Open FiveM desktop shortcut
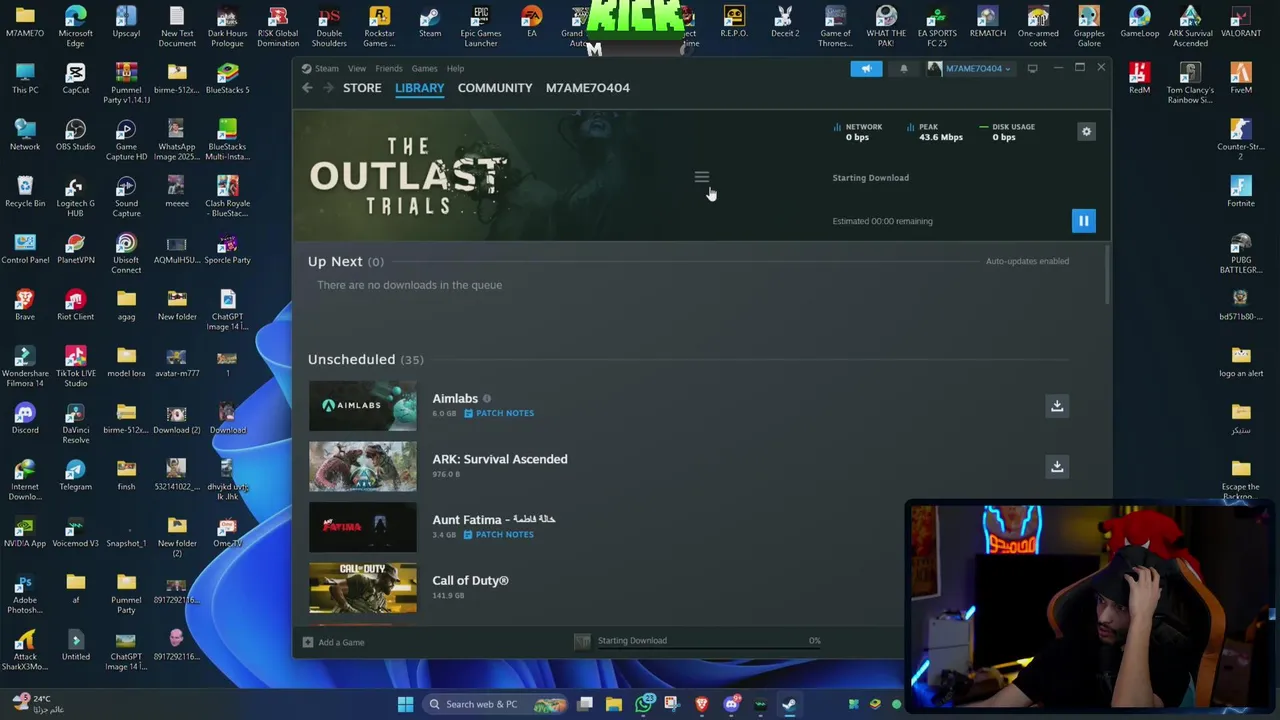 pyautogui.click(x=1241, y=78)
